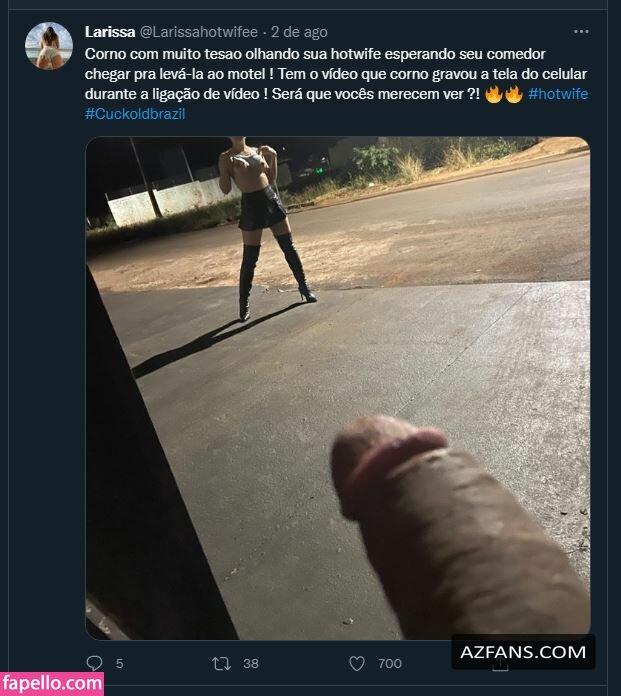The image size is (621, 696).
Task: Click the reply speech bubble icon
Action: [94, 664]
